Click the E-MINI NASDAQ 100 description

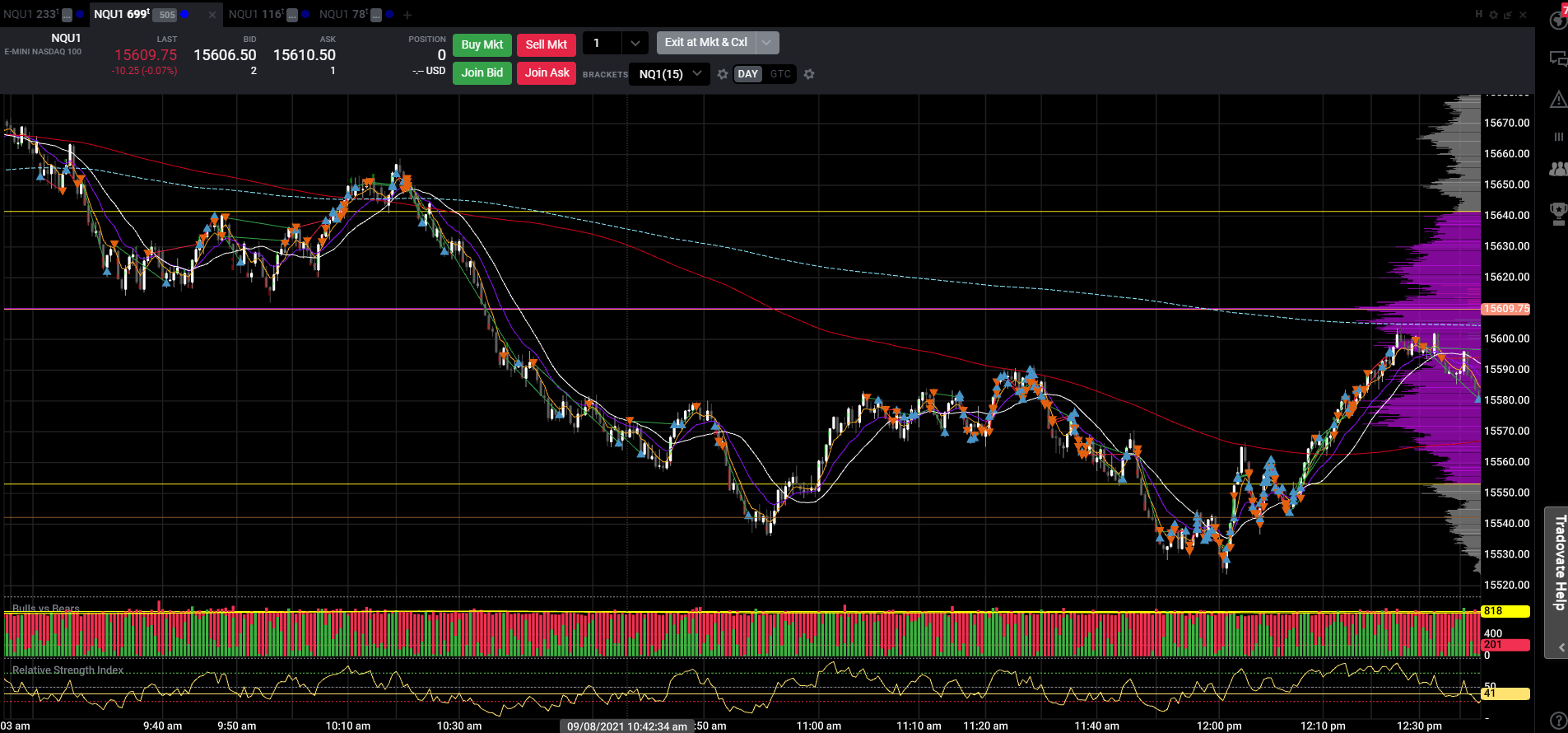click(43, 52)
